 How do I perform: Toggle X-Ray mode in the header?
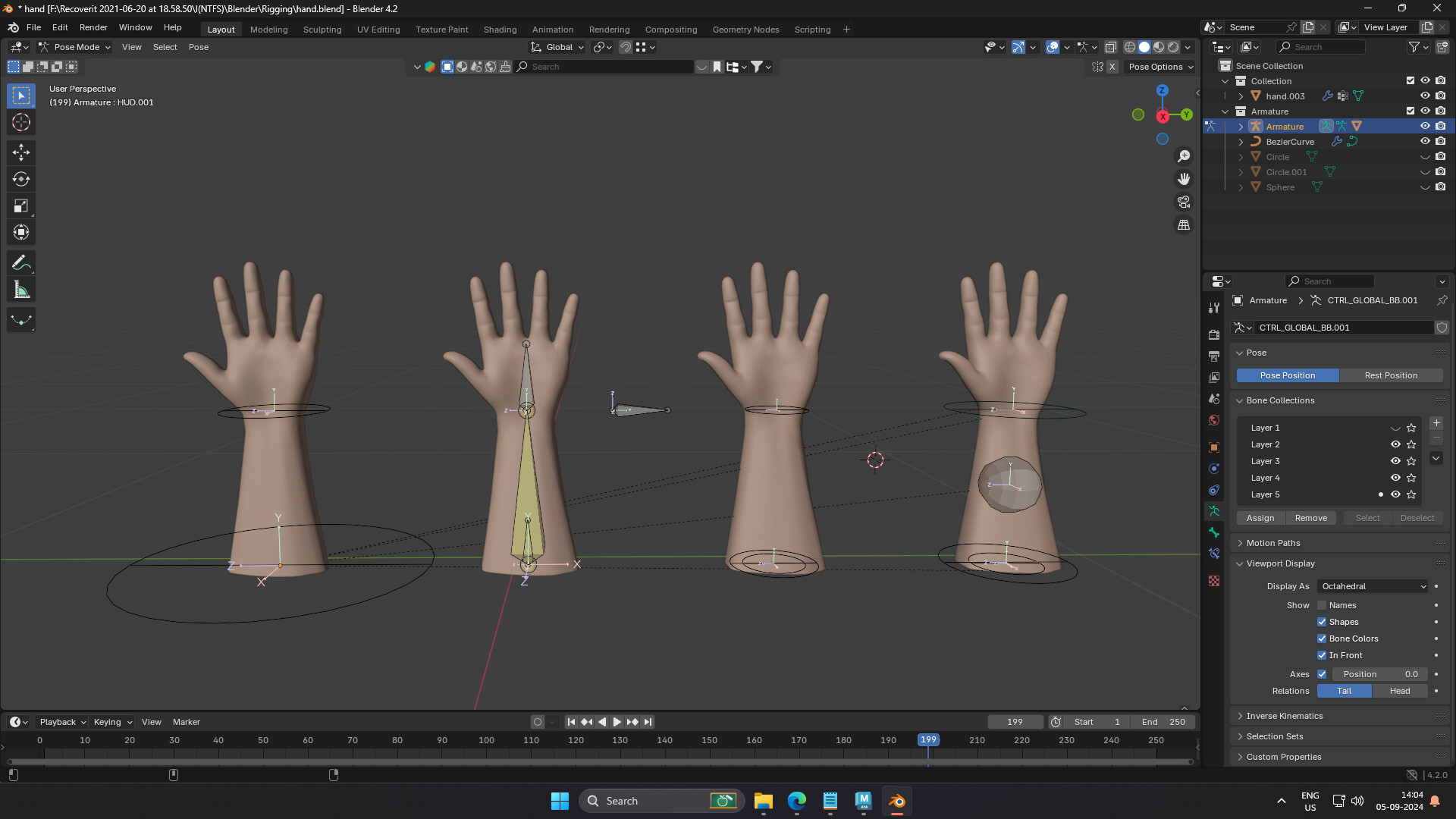point(1112,46)
